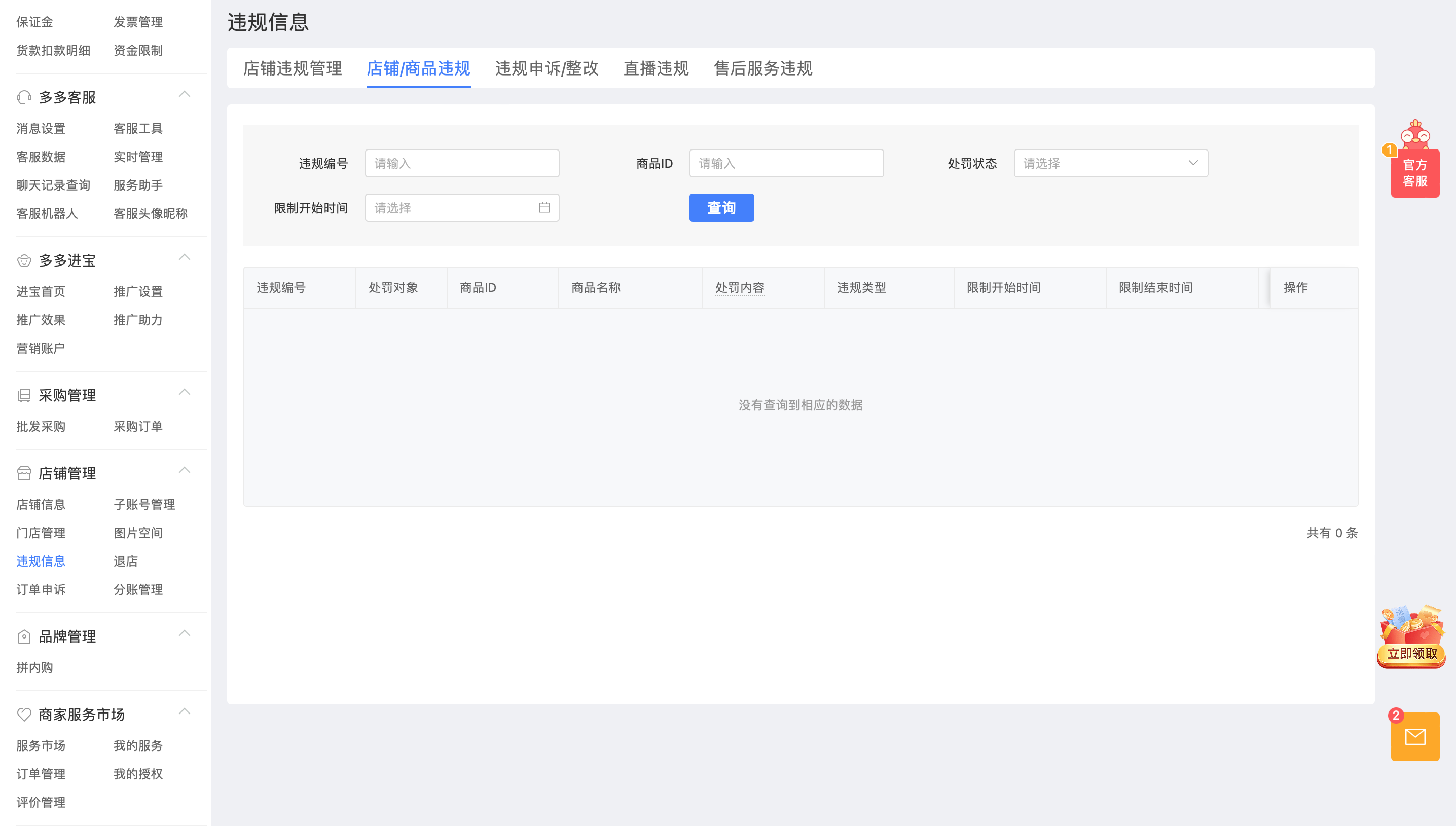Open 拼内购 under 品牌管理
The image size is (1456, 826).
click(x=34, y=668)
